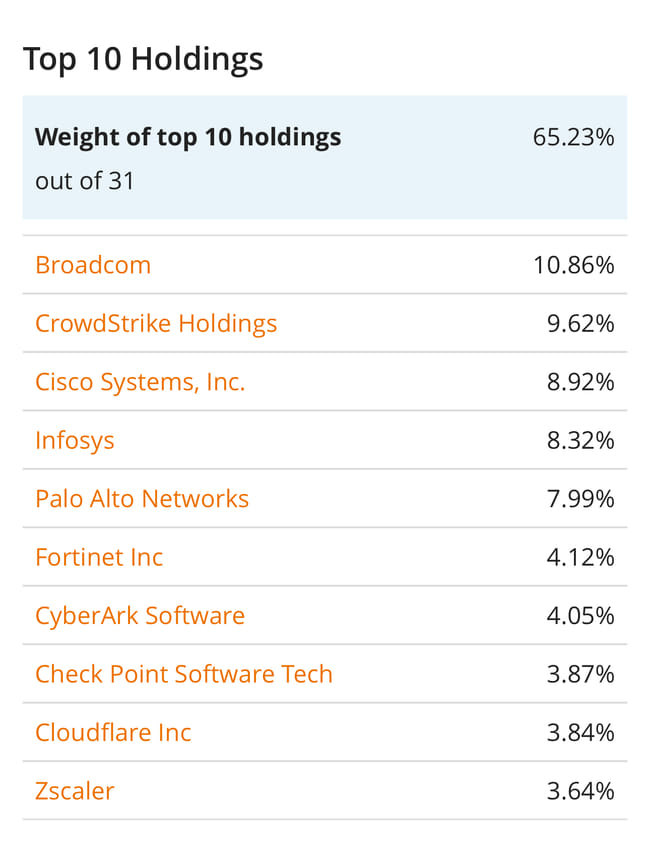Click the Top 10 Holdings heading

click(143, 59)
